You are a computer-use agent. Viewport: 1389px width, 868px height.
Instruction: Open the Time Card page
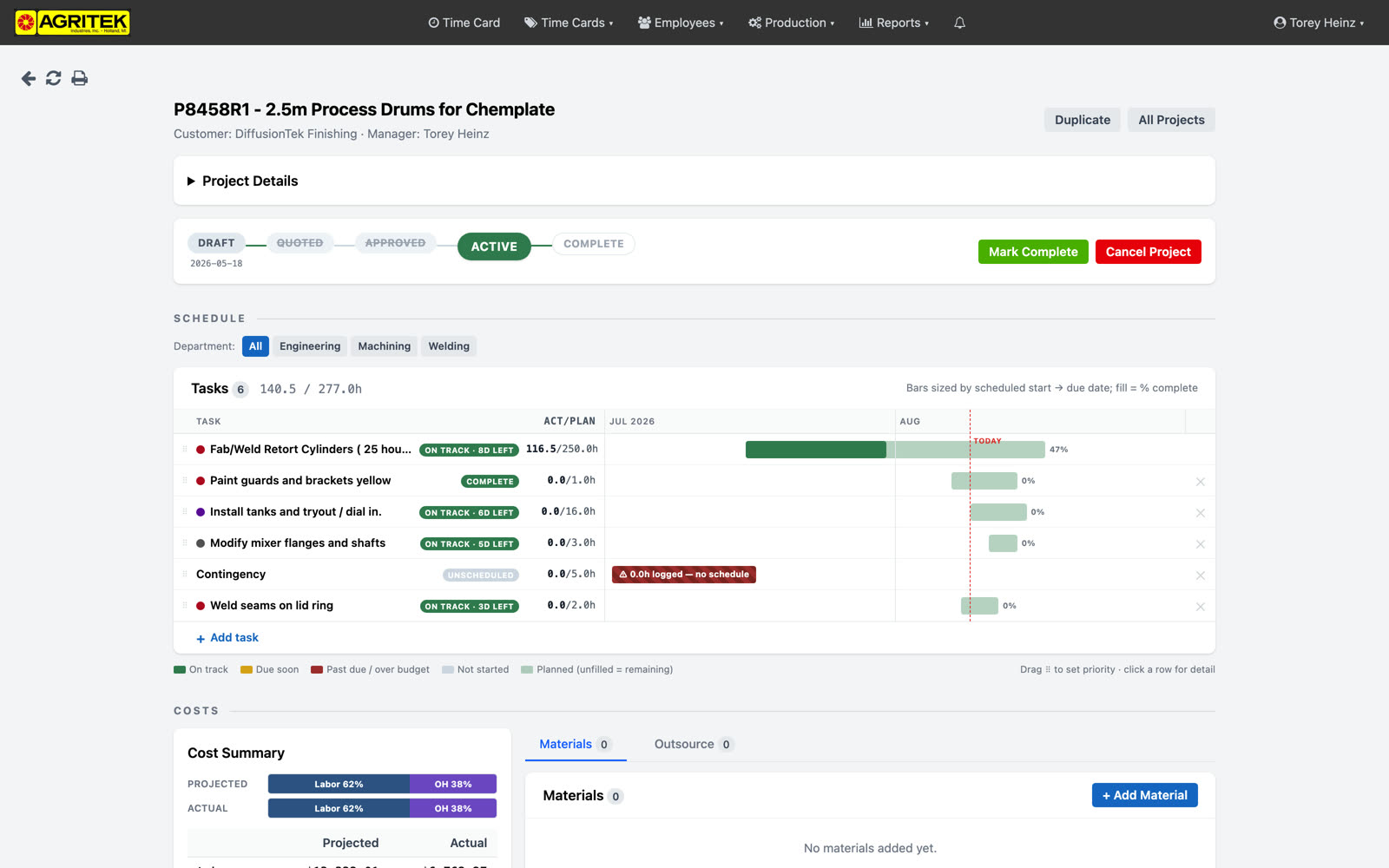(x=464, y=23)
